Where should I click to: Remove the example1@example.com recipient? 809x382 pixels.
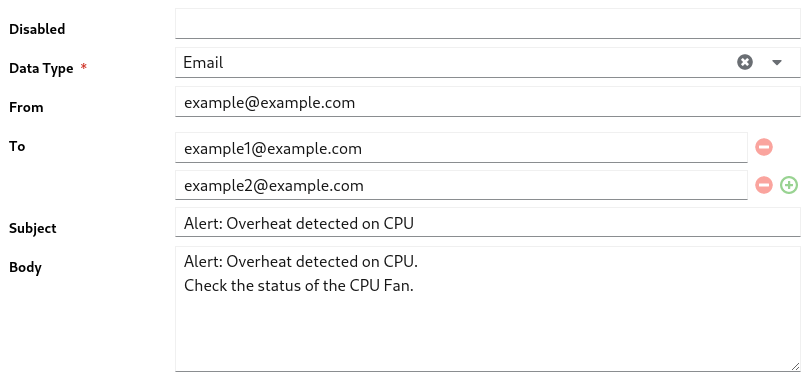click(764, 147)
